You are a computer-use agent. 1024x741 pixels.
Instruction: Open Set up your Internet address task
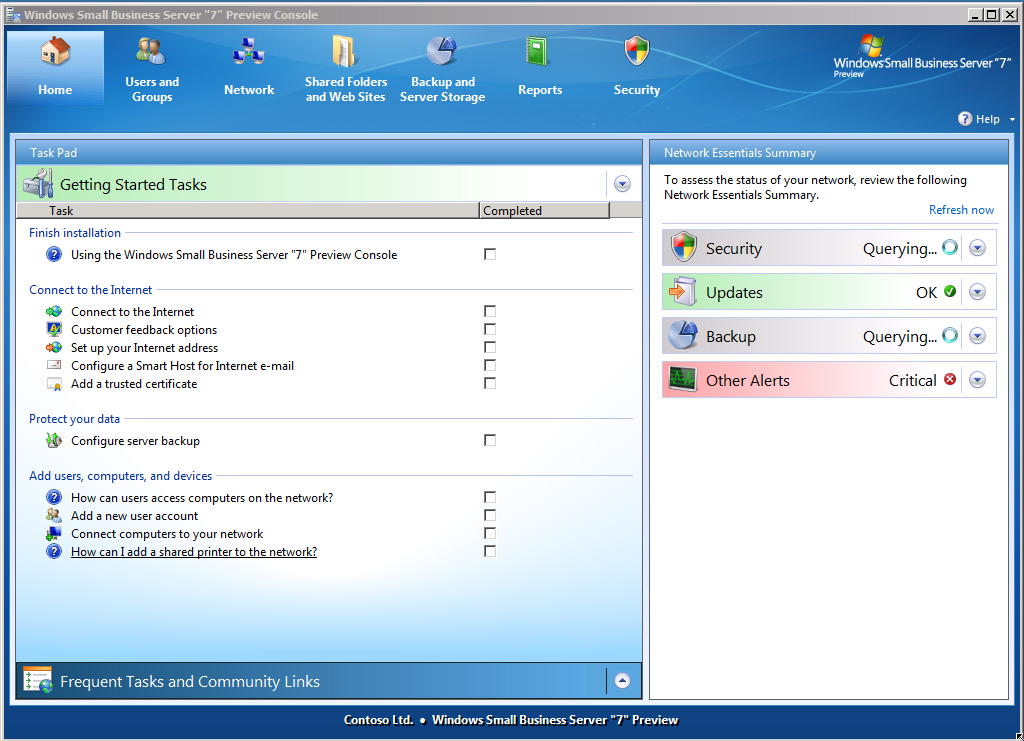click(144, 348)
